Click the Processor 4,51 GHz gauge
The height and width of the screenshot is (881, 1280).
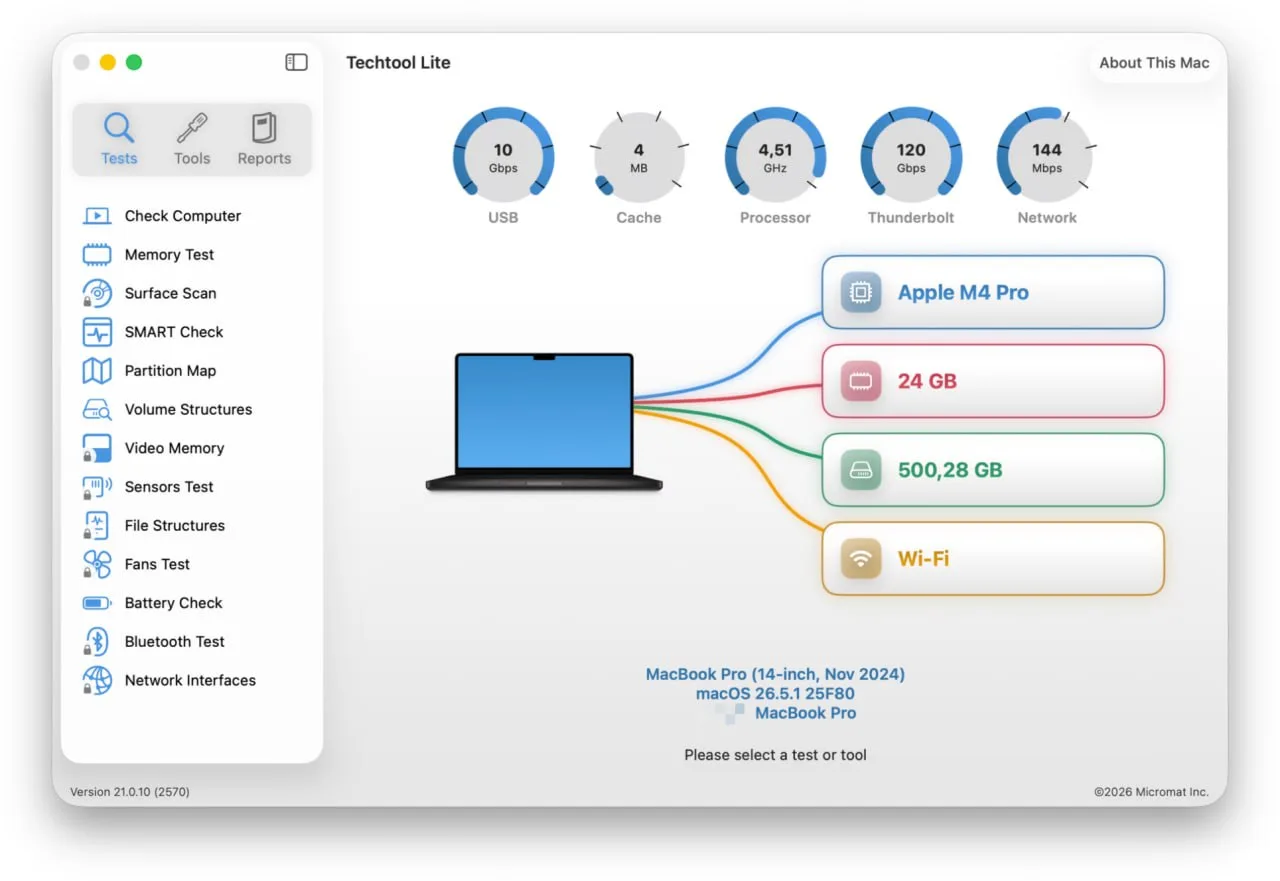775,159
